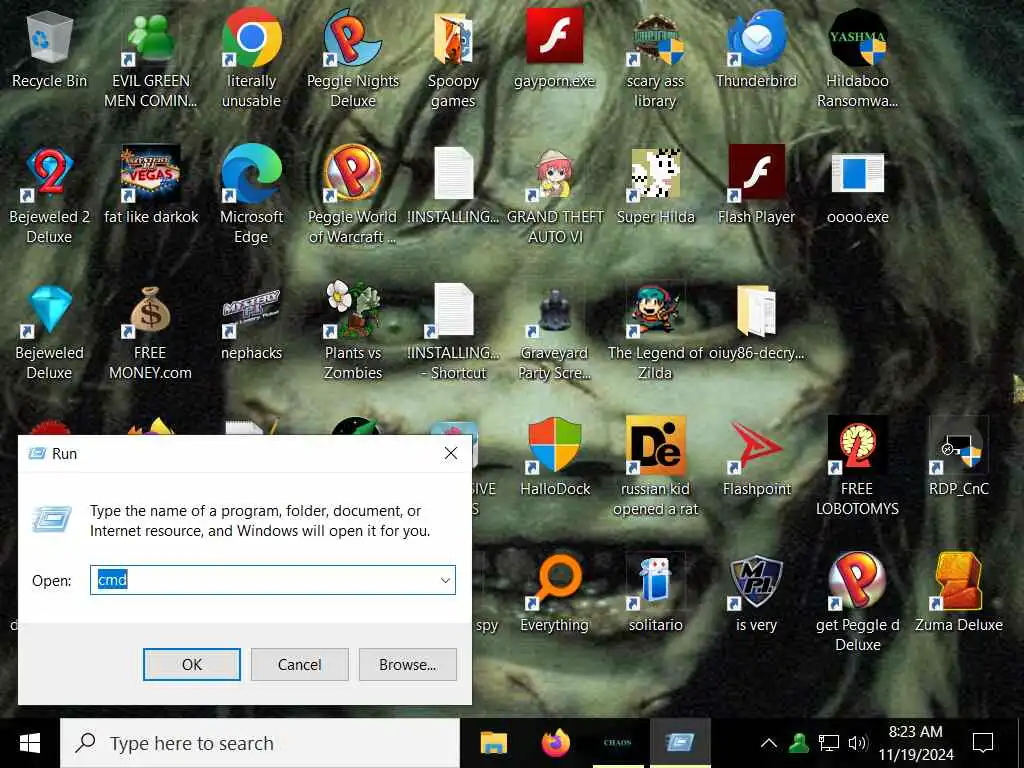
Task: Click the Plants vs Zombies icon
Action: pyautogui.click(x=353, y=311)
